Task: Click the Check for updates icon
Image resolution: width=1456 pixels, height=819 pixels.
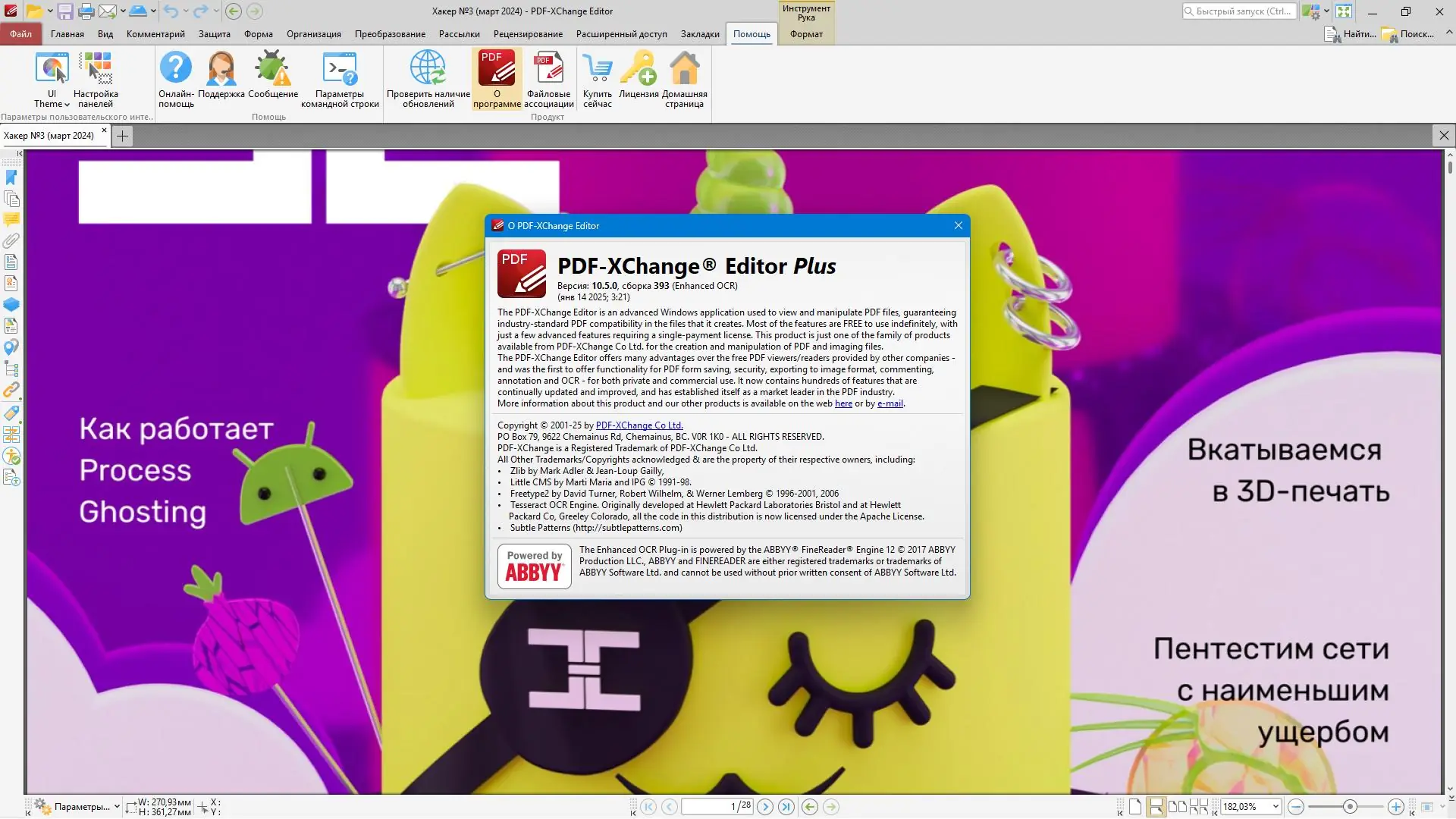Action: click(428, 69)
